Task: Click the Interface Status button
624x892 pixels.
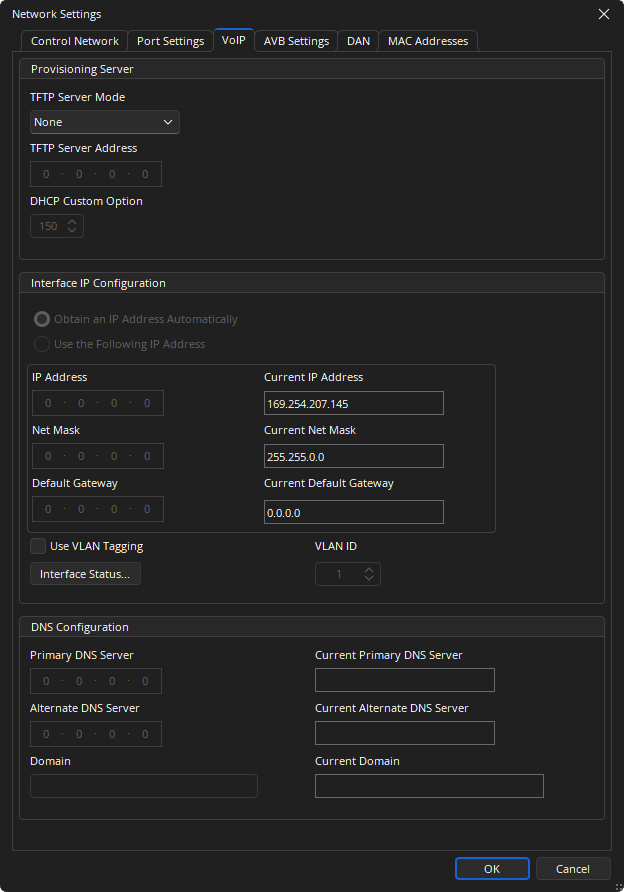Action: (x=85, y=574)
